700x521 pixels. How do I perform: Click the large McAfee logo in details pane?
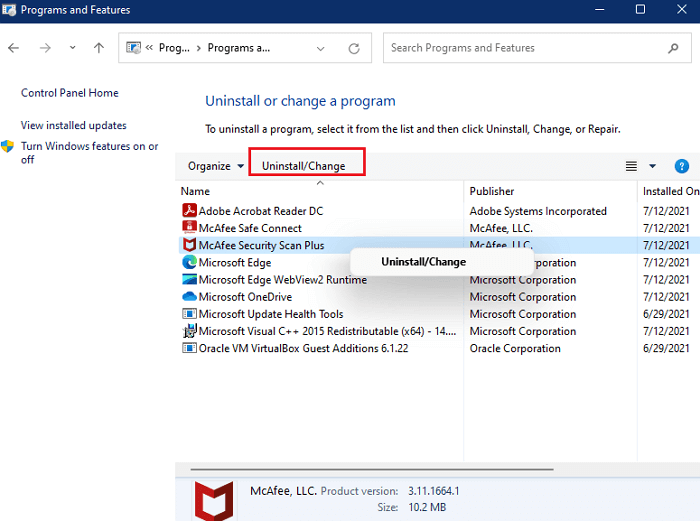pos(214,501)
